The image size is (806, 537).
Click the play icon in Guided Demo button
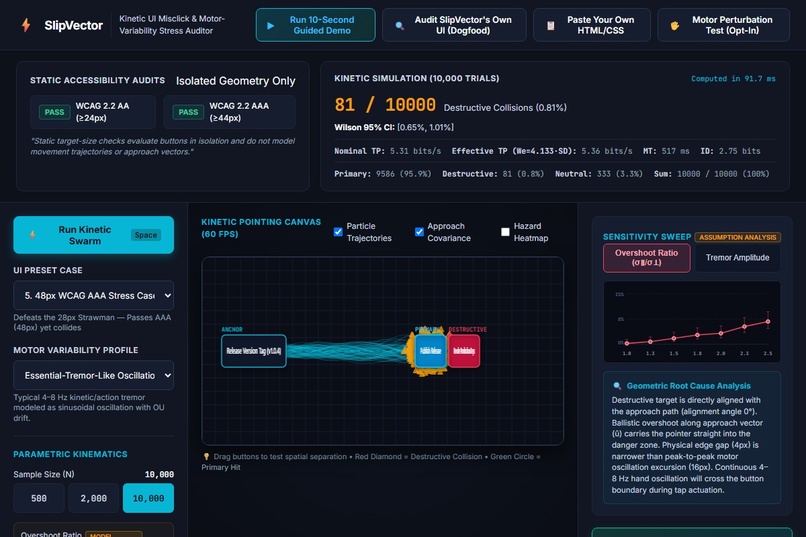pyautogui.click(x=271, y=25)
